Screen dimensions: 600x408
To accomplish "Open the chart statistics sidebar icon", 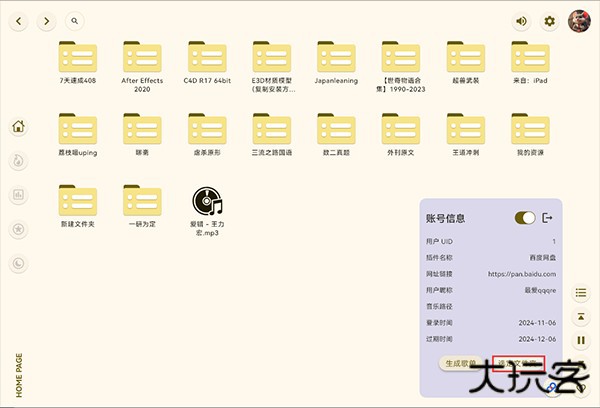I will click(18, 195).
